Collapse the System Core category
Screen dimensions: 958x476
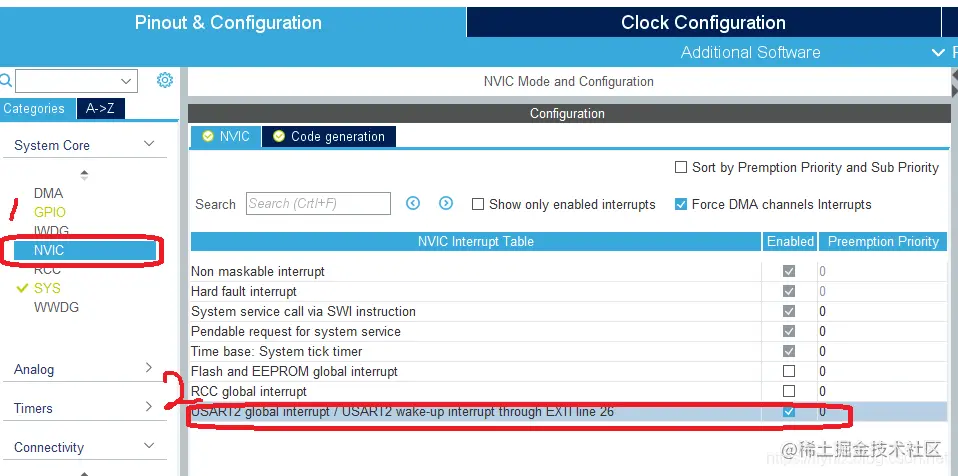click(148, 144)
